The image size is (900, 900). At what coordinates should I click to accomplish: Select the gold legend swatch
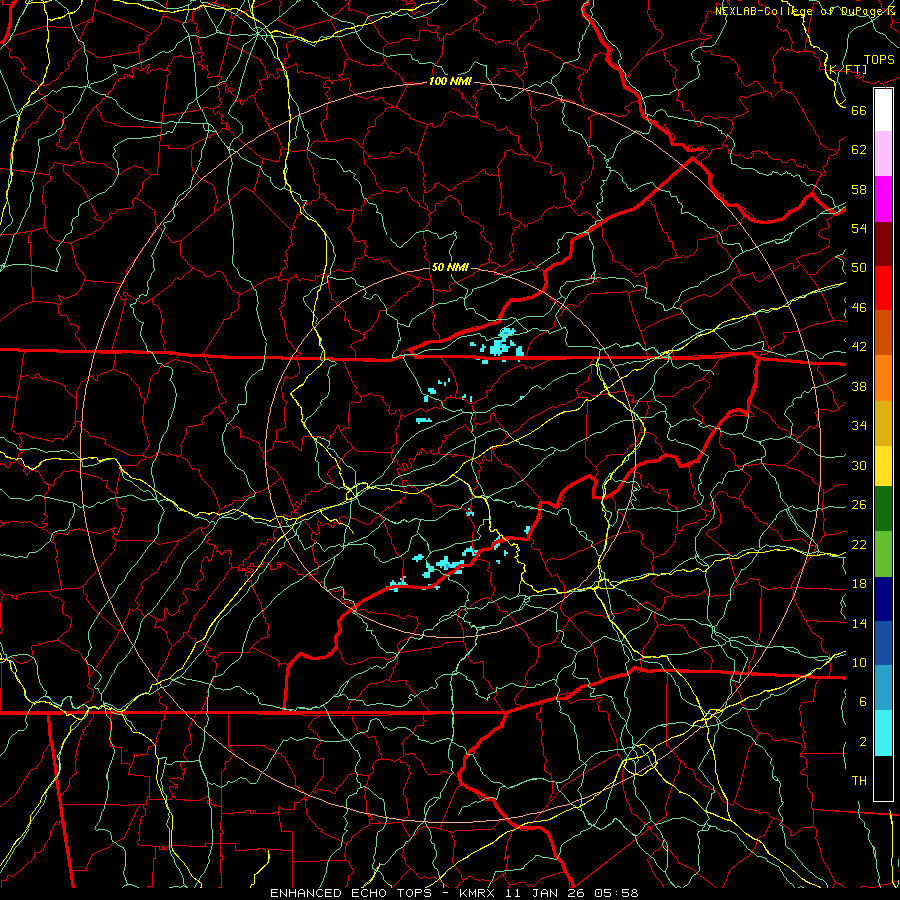883,423
